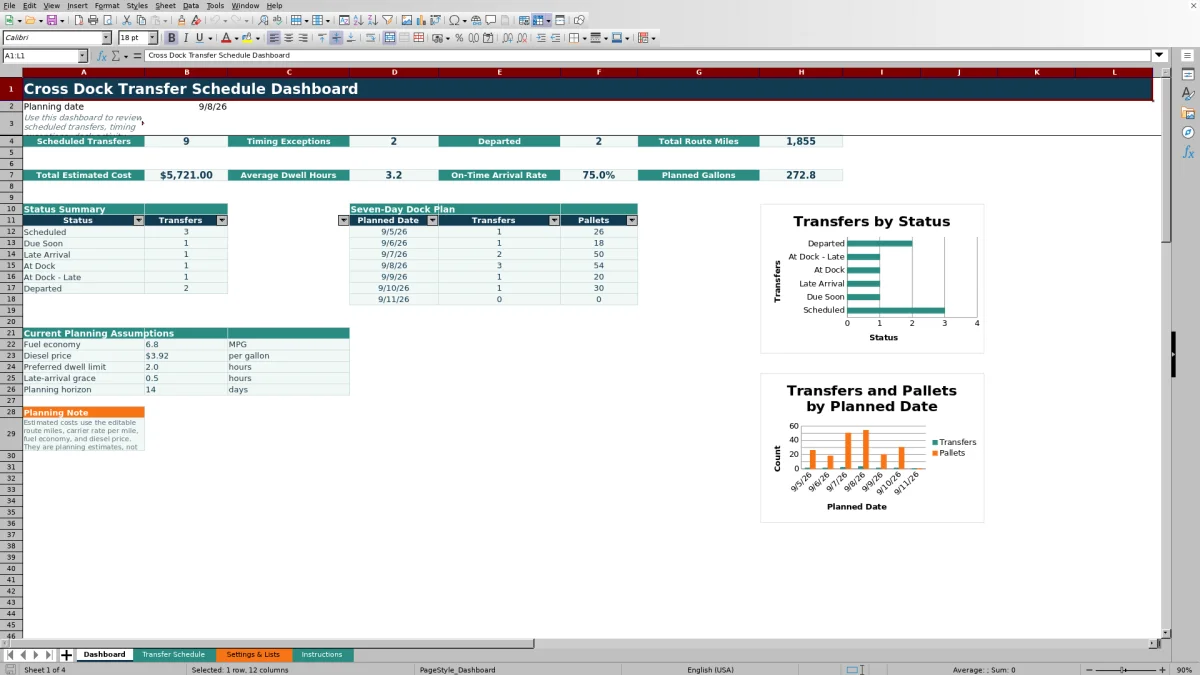Toggle Italic formatting
Viewport: 1200px width, 675px height.
pyautogui.click(x=185, y=38)
